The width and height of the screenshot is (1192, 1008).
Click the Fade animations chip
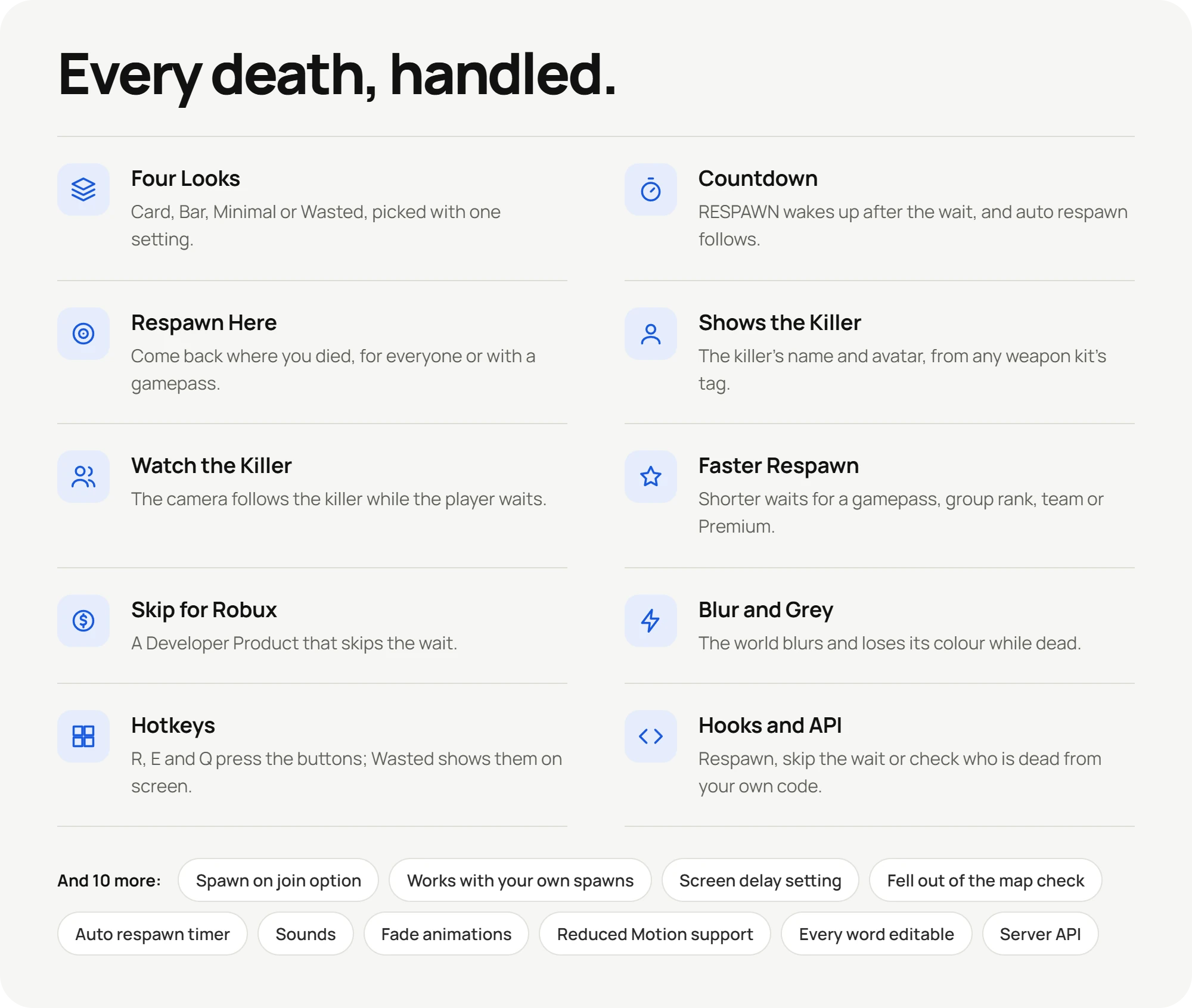(446, 934)
